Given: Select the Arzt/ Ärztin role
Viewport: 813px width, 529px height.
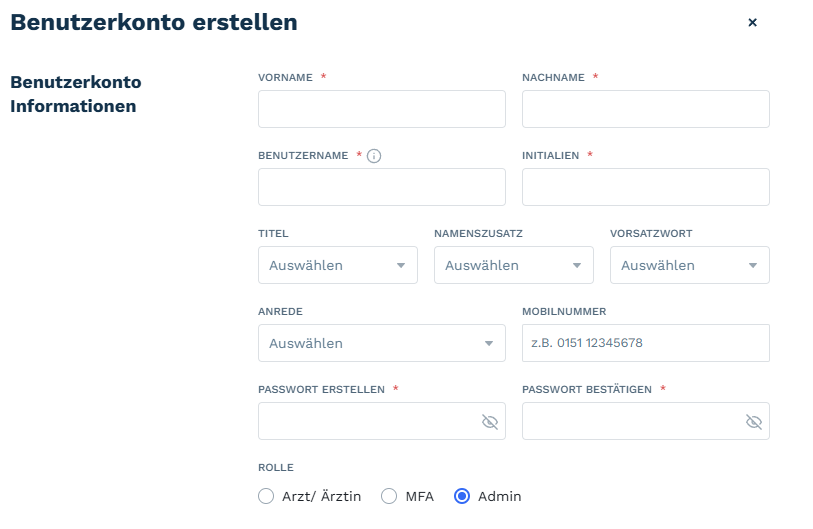Looking at the screenshot, I should point(266,496).
